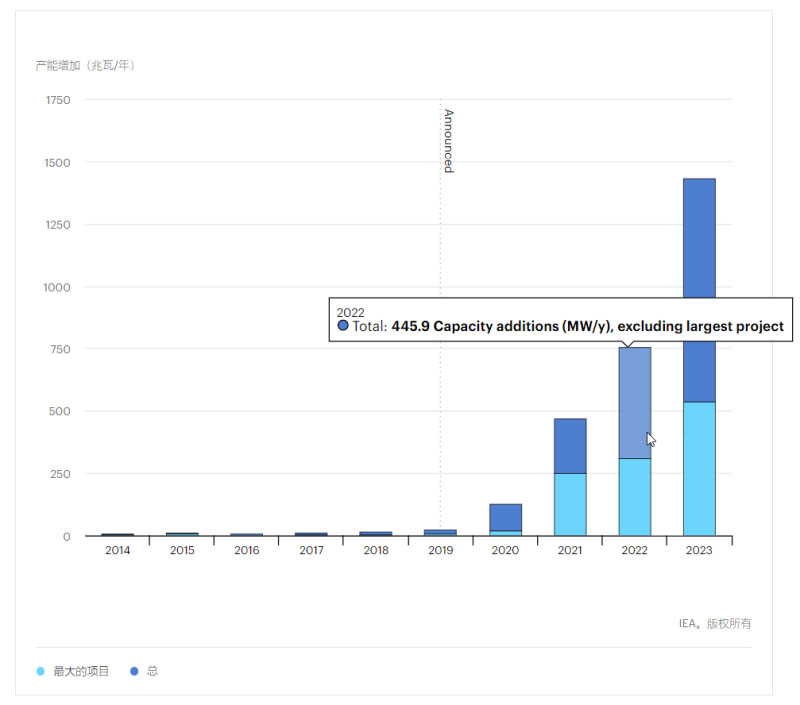This screenshot has height=705, width=800.
Task: Toggle the 最大的项目 legend entry
Action: 81,671
